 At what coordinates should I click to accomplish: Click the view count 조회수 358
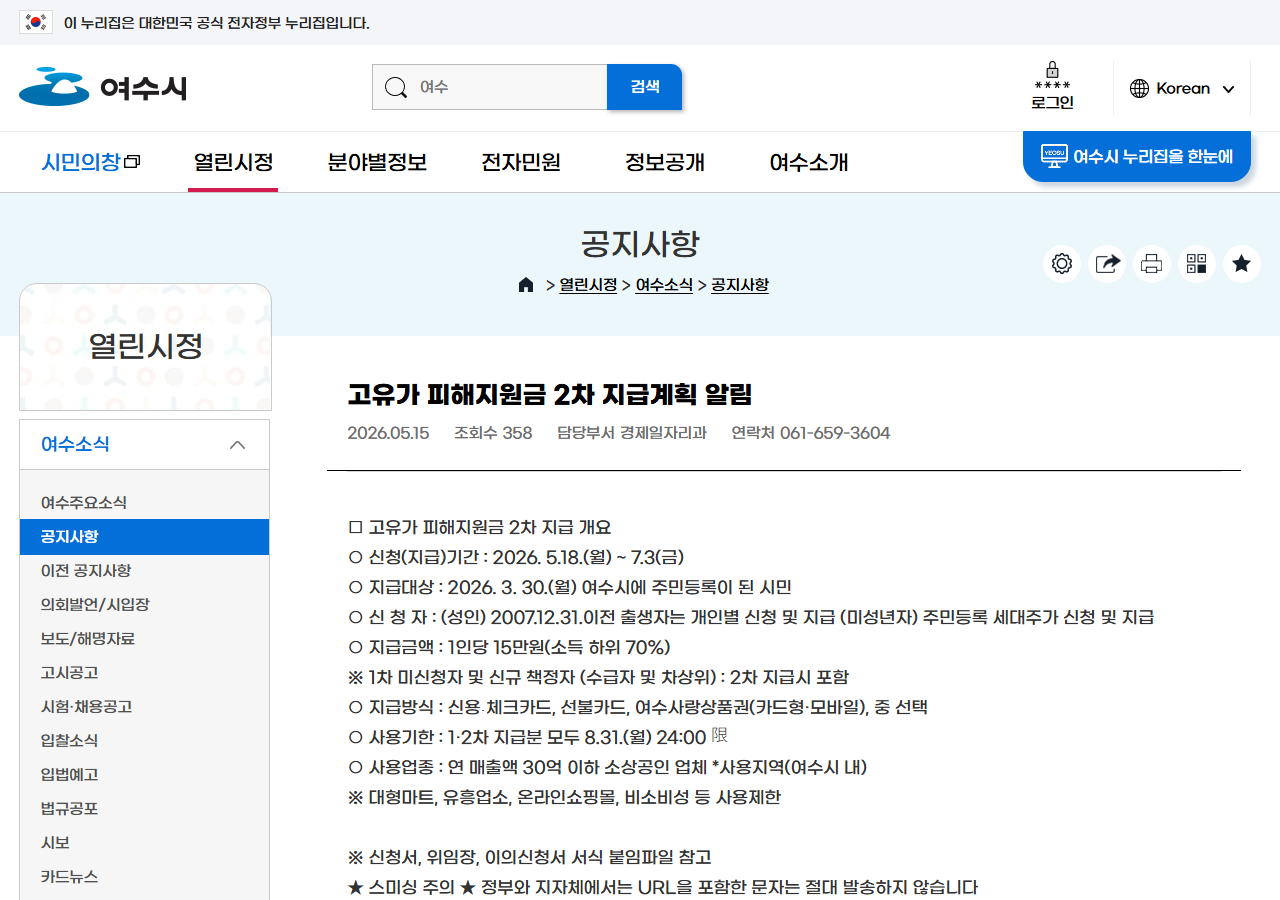coord(493,433)
